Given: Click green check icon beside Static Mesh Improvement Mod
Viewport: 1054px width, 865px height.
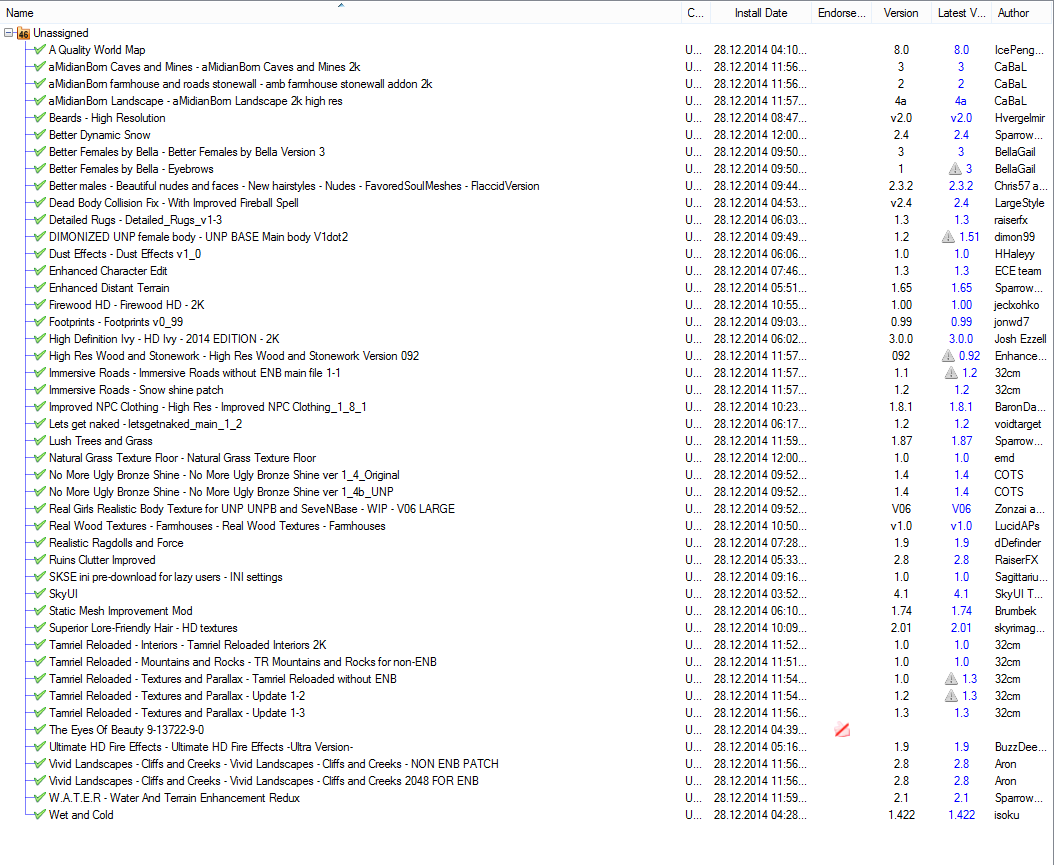Looking at the screenshot, I should click(x=40, y=610).
